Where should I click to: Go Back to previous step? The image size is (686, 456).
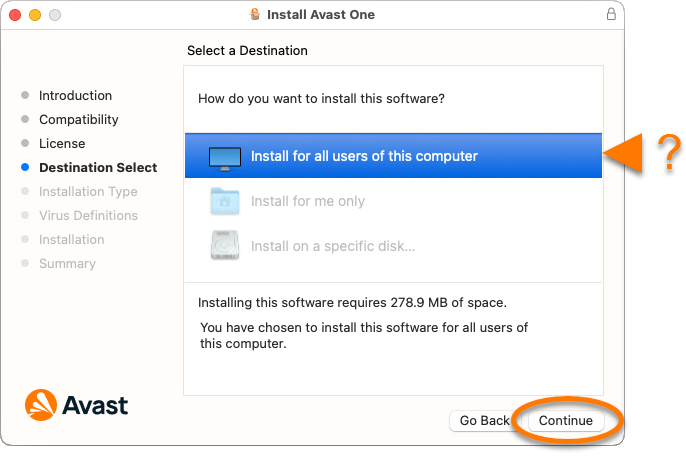tap(484, 421)
